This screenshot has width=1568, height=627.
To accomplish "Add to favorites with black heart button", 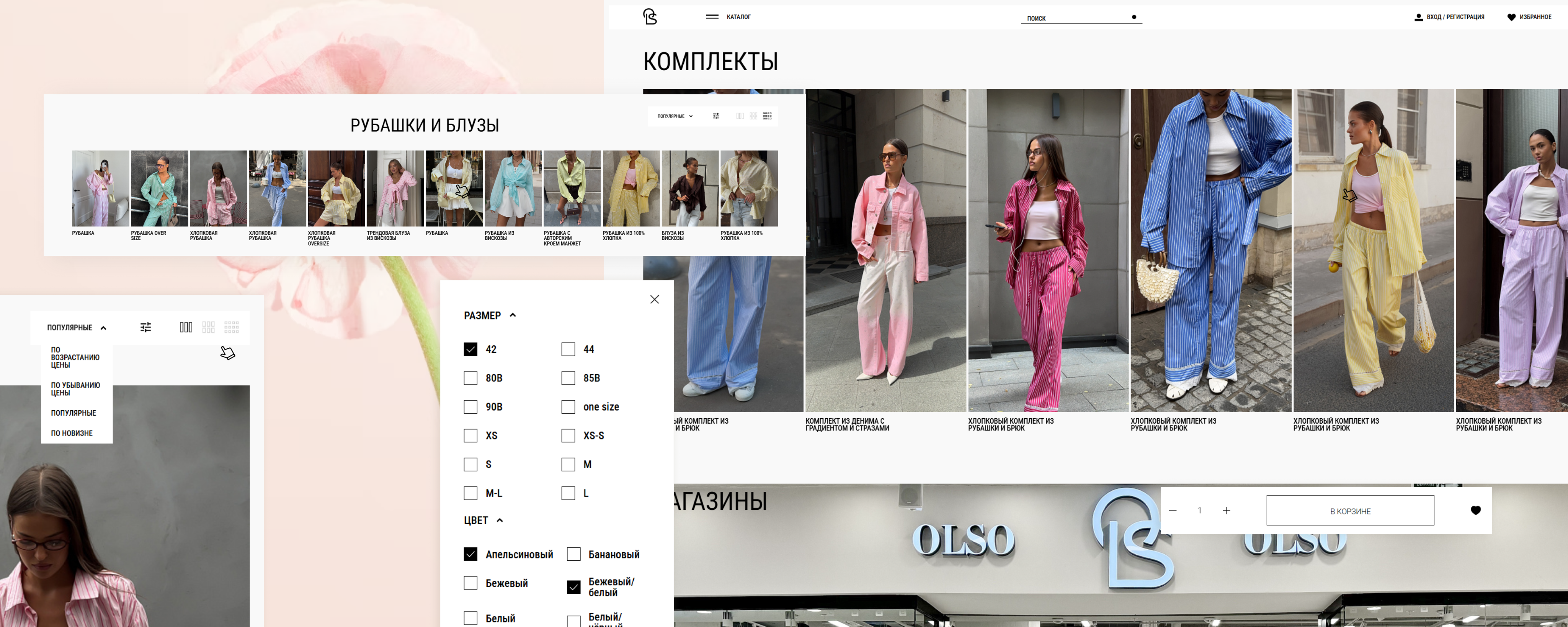I will 1475,510.
